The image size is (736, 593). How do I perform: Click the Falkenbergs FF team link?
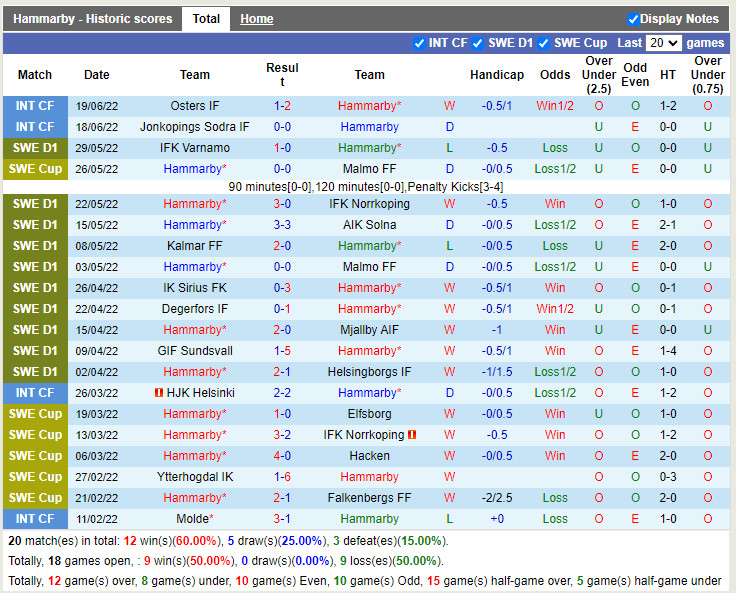(x=369, y=498)
